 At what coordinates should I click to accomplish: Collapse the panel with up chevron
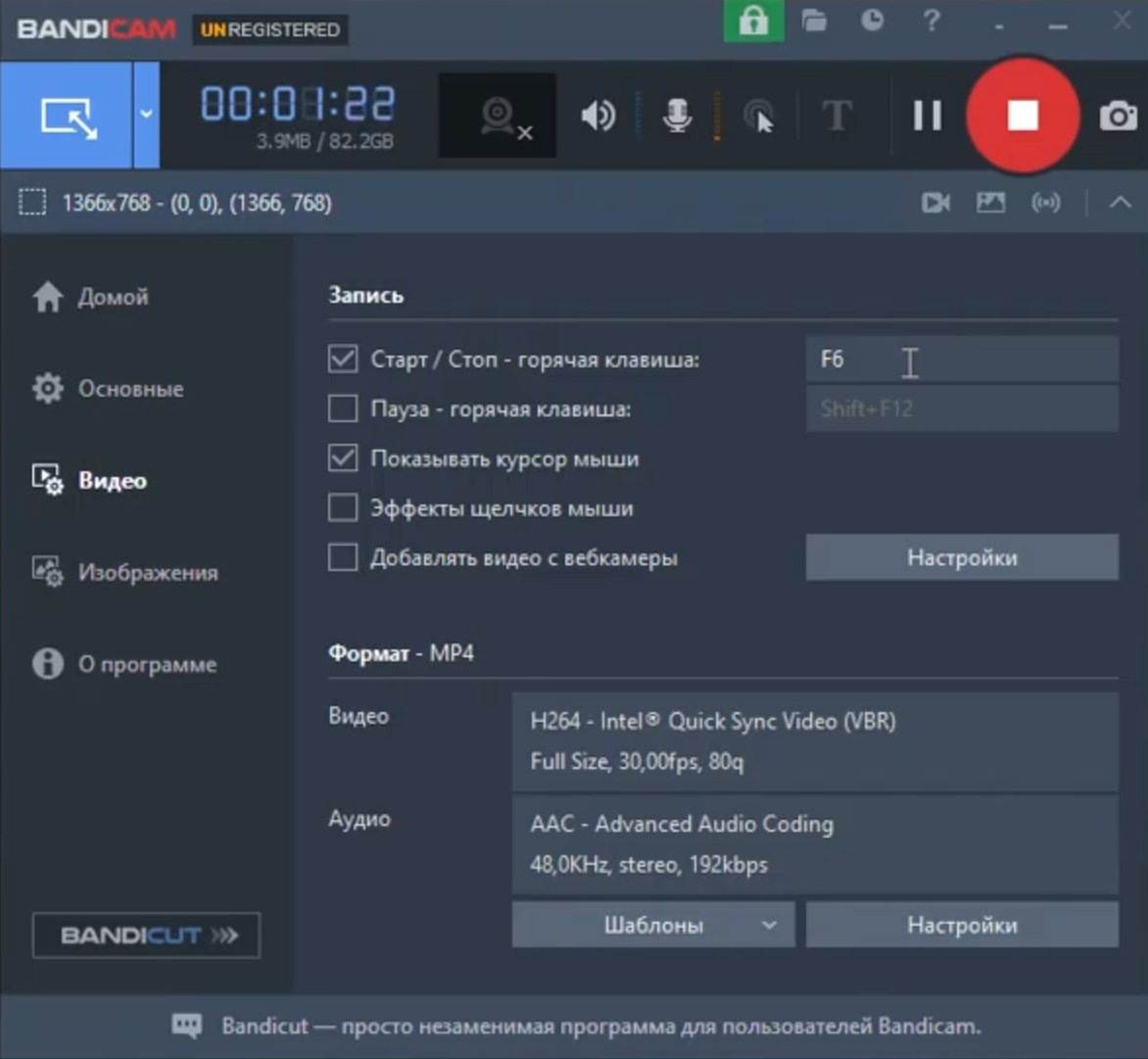[1121, 202]
